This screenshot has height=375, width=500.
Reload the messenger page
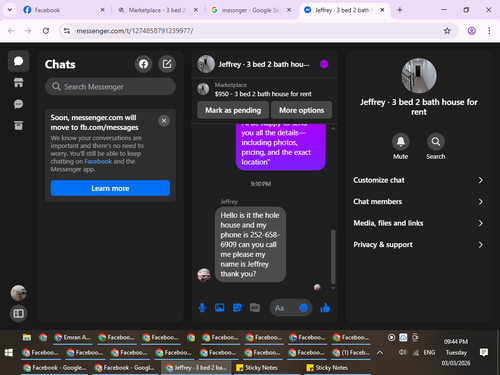click(x=46, y=31)
